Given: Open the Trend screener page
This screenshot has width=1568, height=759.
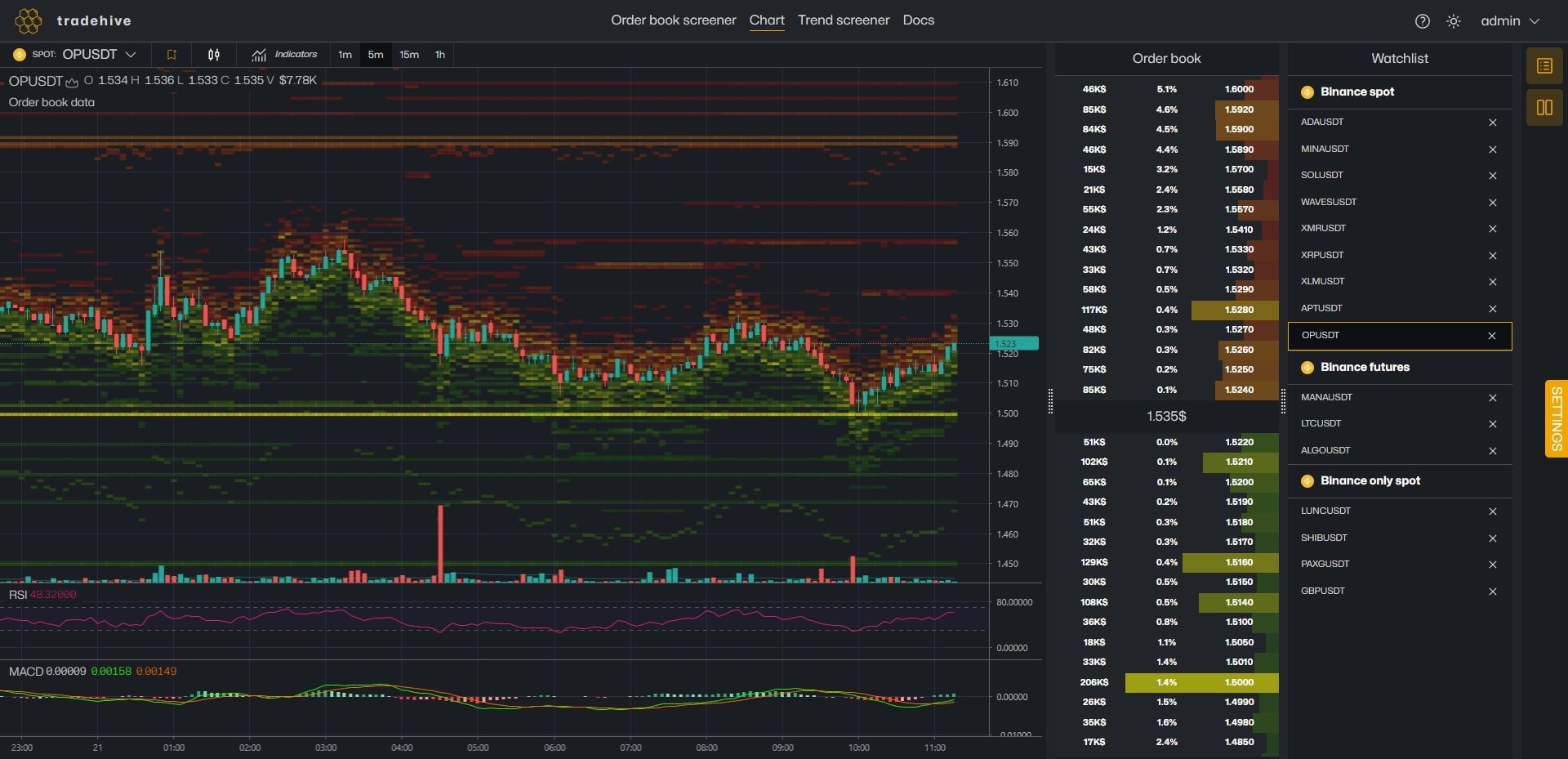Looking at the screenshot, I should pos(844,20).
